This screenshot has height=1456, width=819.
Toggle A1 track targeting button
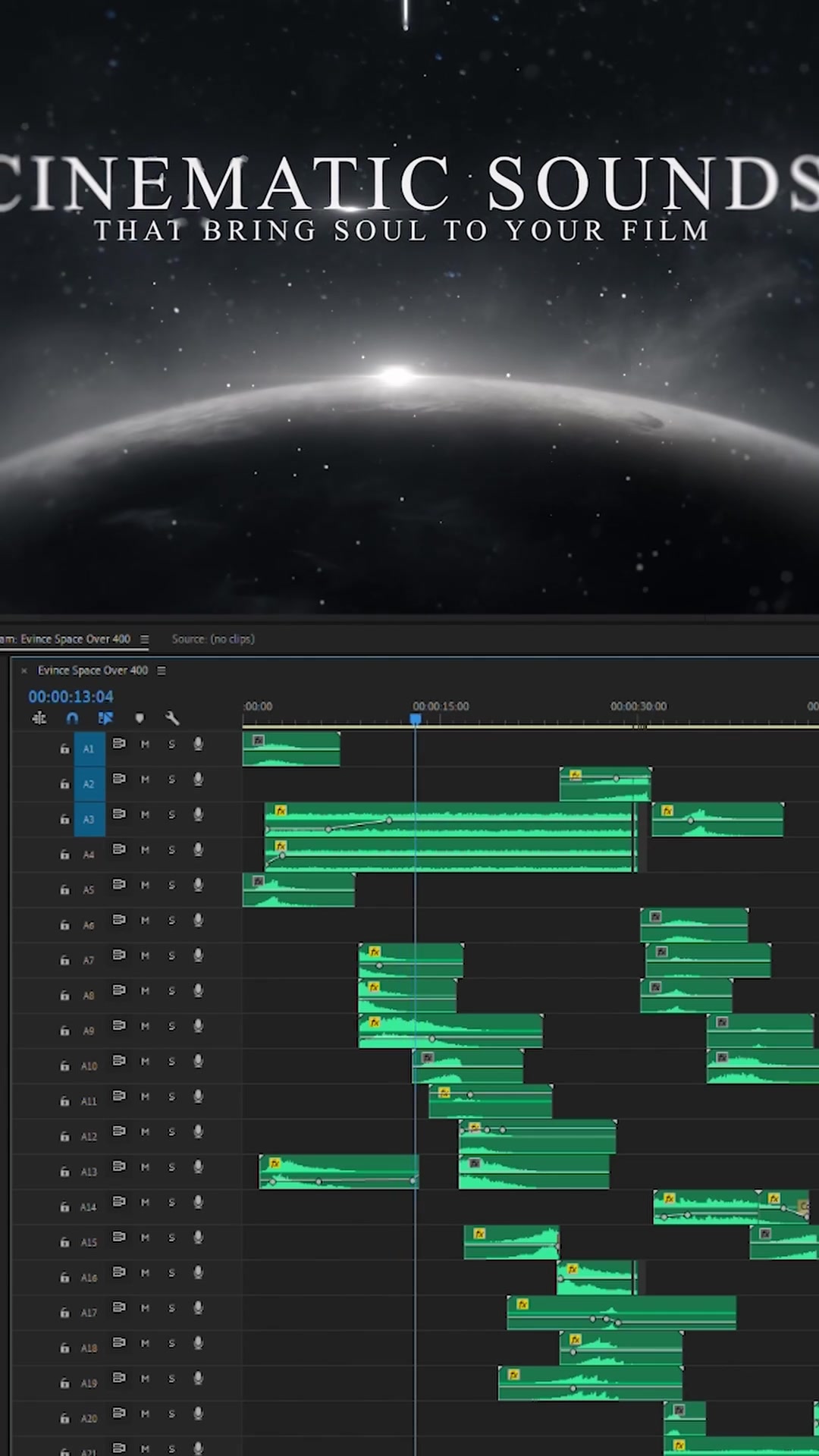(89, 748)
